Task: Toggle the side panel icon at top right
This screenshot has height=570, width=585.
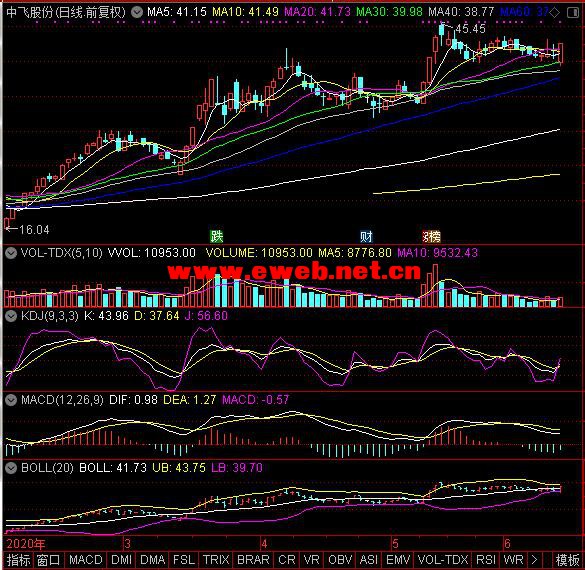Action: [x=572, y=13]
